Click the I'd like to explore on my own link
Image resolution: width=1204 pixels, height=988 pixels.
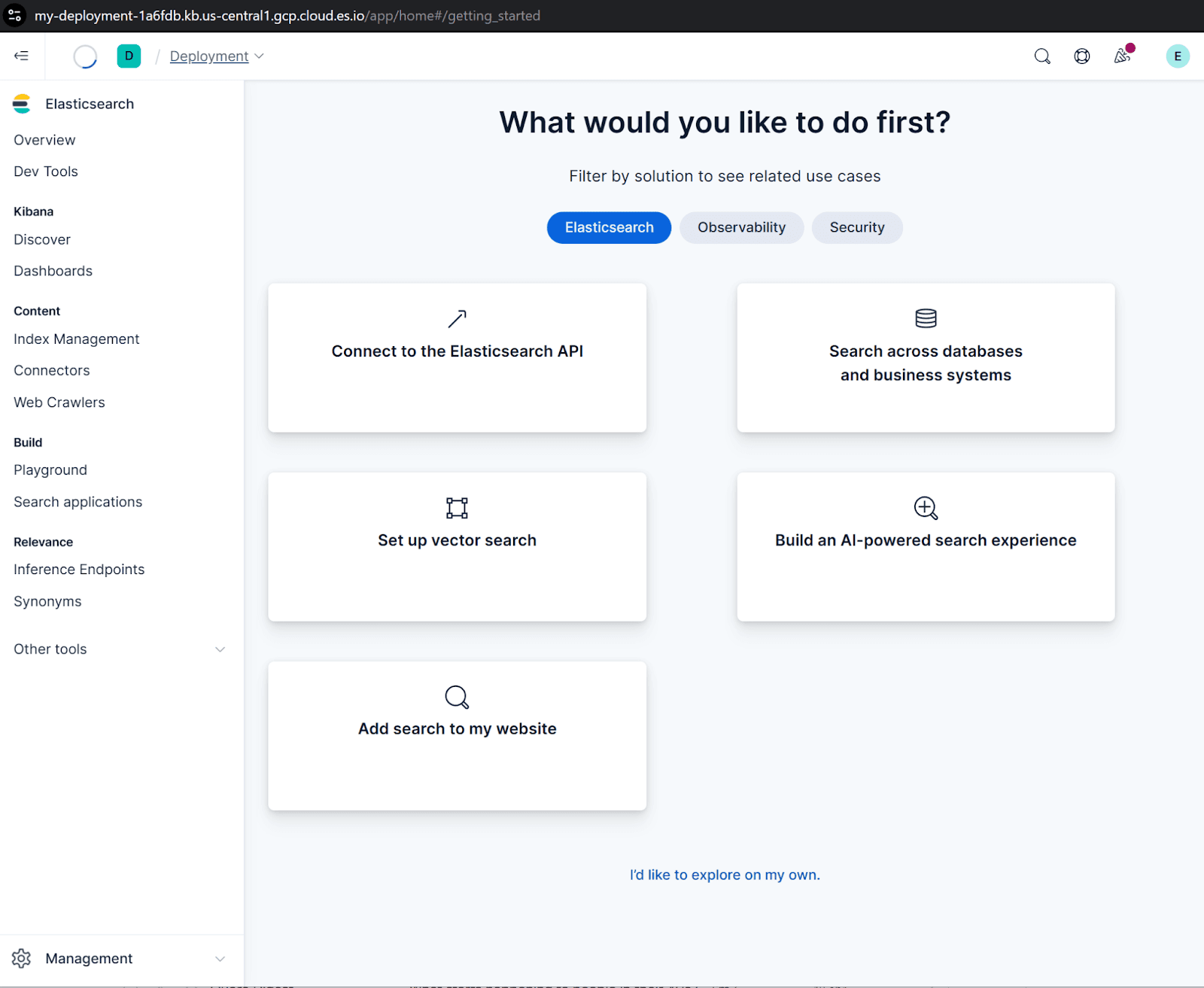[725, 874]
